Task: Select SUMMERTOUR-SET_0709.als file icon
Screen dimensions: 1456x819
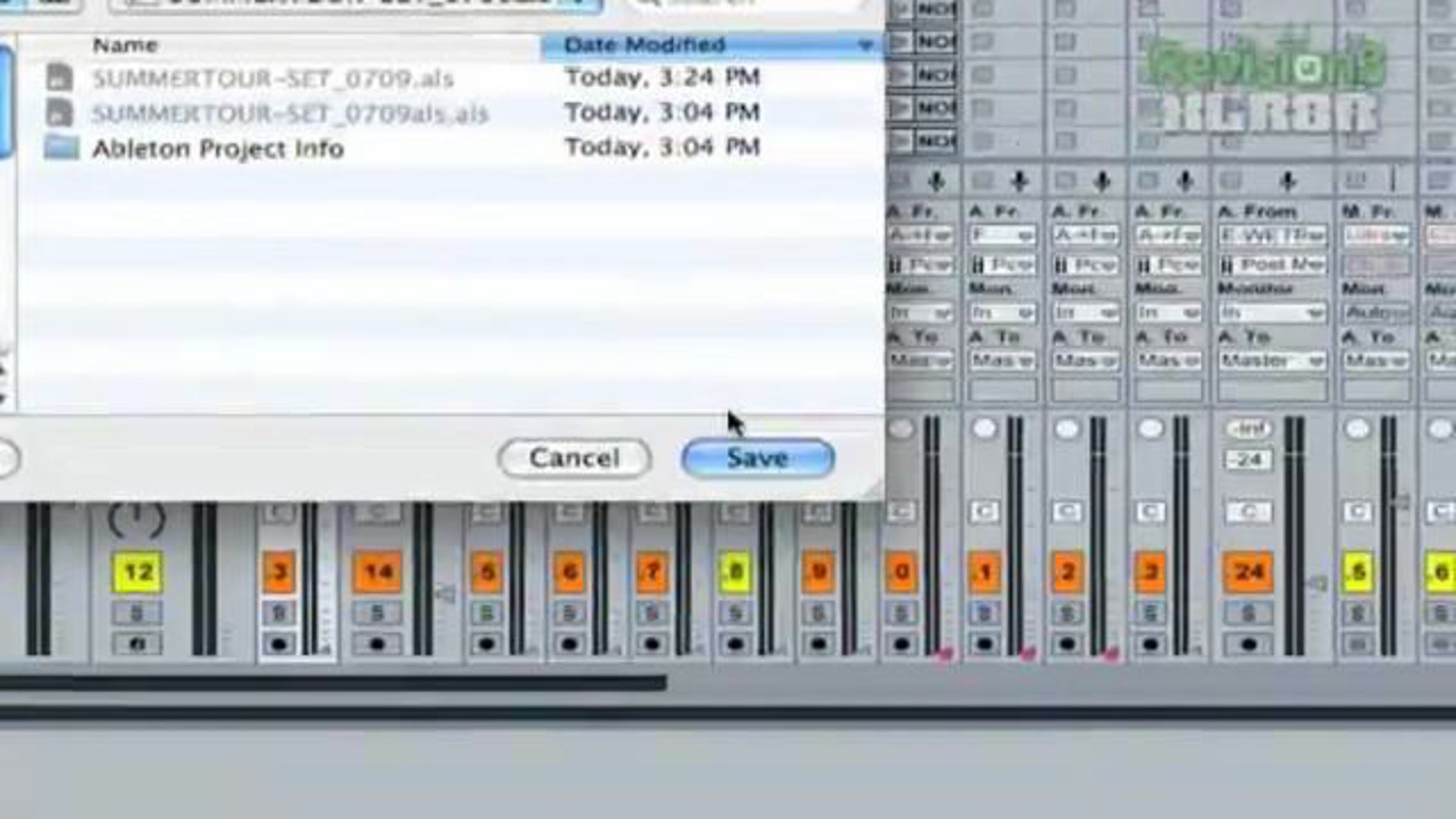Action: click(59, 78)
